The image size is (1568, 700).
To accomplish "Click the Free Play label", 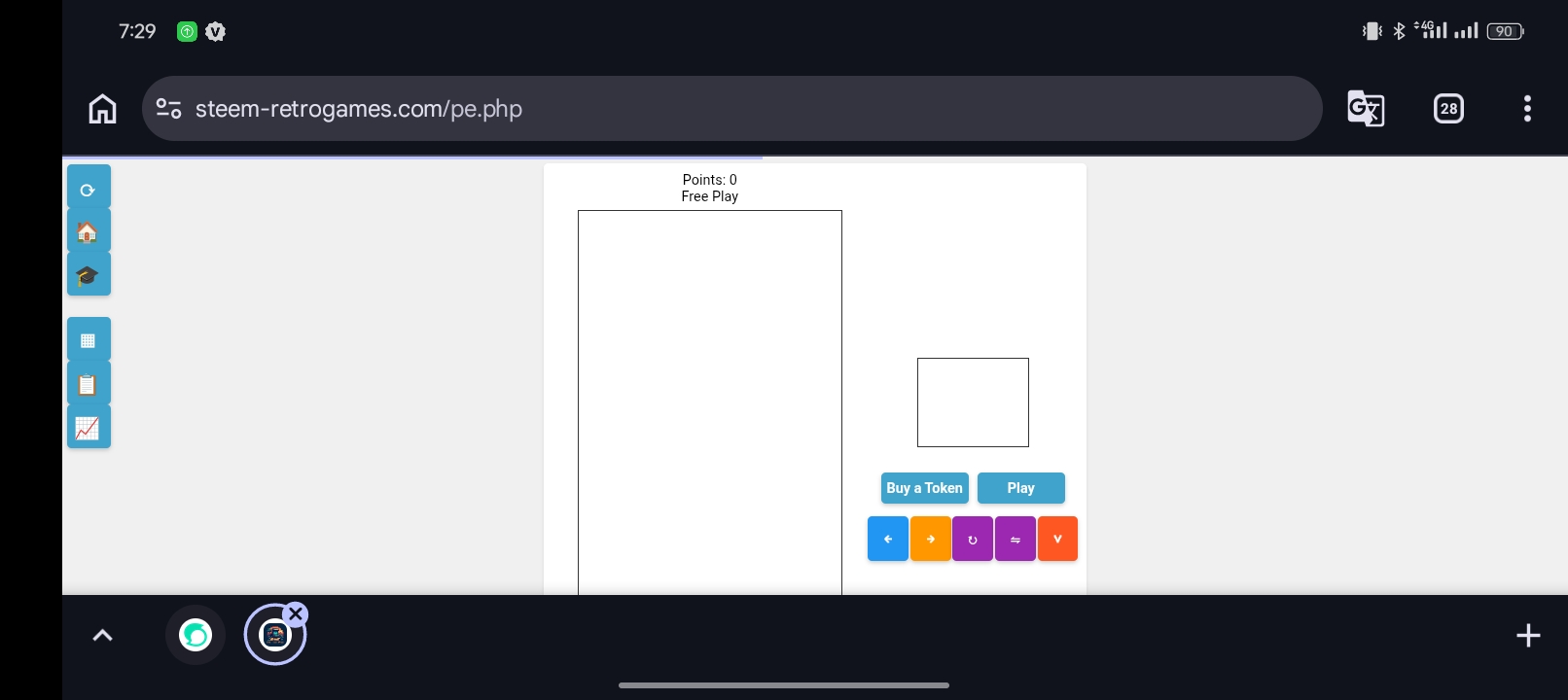I will pos(710,196).
